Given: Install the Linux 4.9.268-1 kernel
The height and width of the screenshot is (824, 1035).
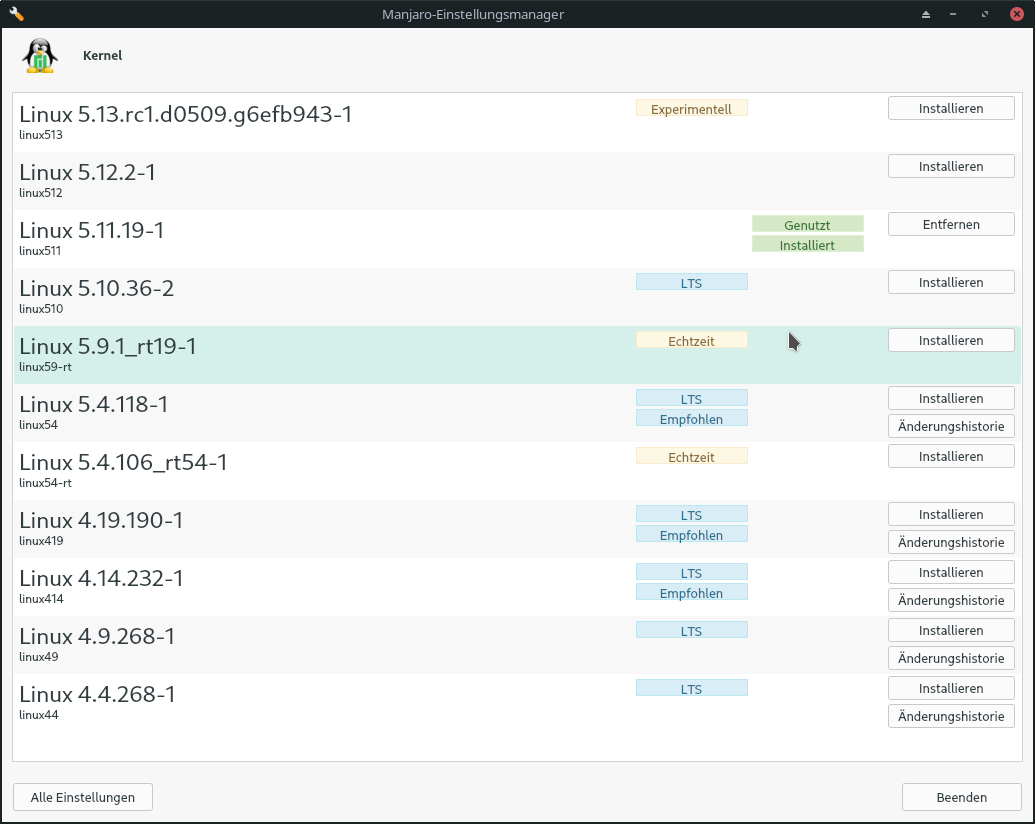Looking at the screenshot, I should tap(951, 631).
